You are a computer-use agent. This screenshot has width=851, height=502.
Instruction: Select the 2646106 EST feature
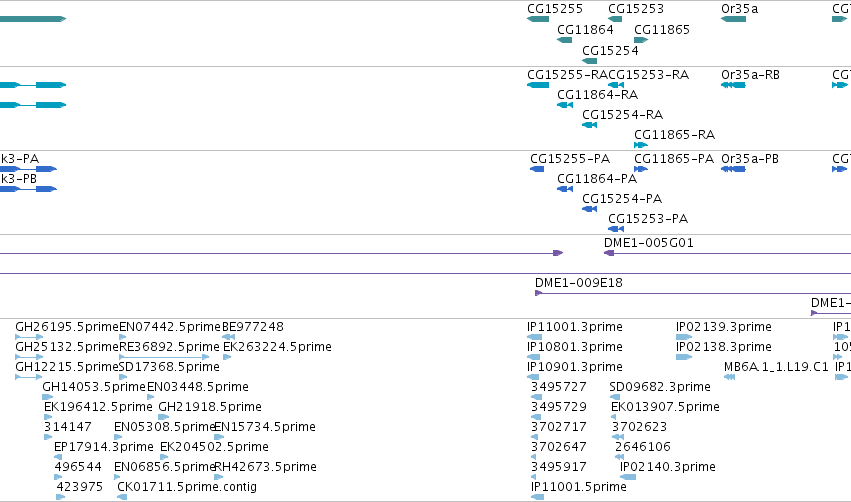619,457
